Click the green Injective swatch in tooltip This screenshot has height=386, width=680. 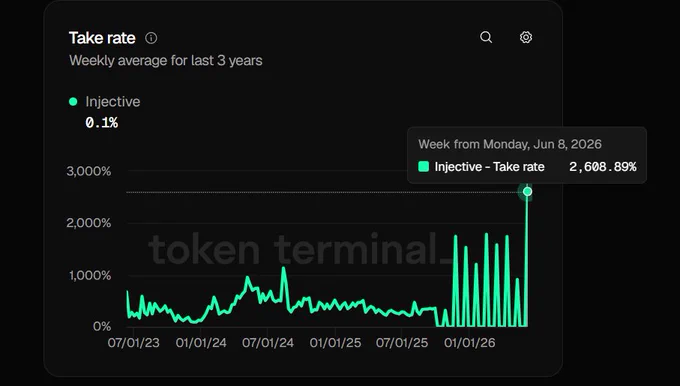423,167
